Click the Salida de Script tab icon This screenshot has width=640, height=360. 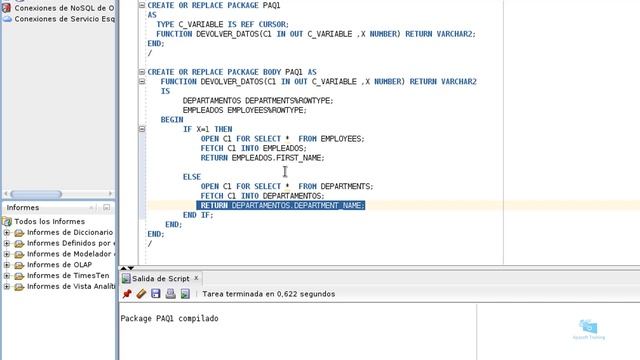click(x=126, y=278)
